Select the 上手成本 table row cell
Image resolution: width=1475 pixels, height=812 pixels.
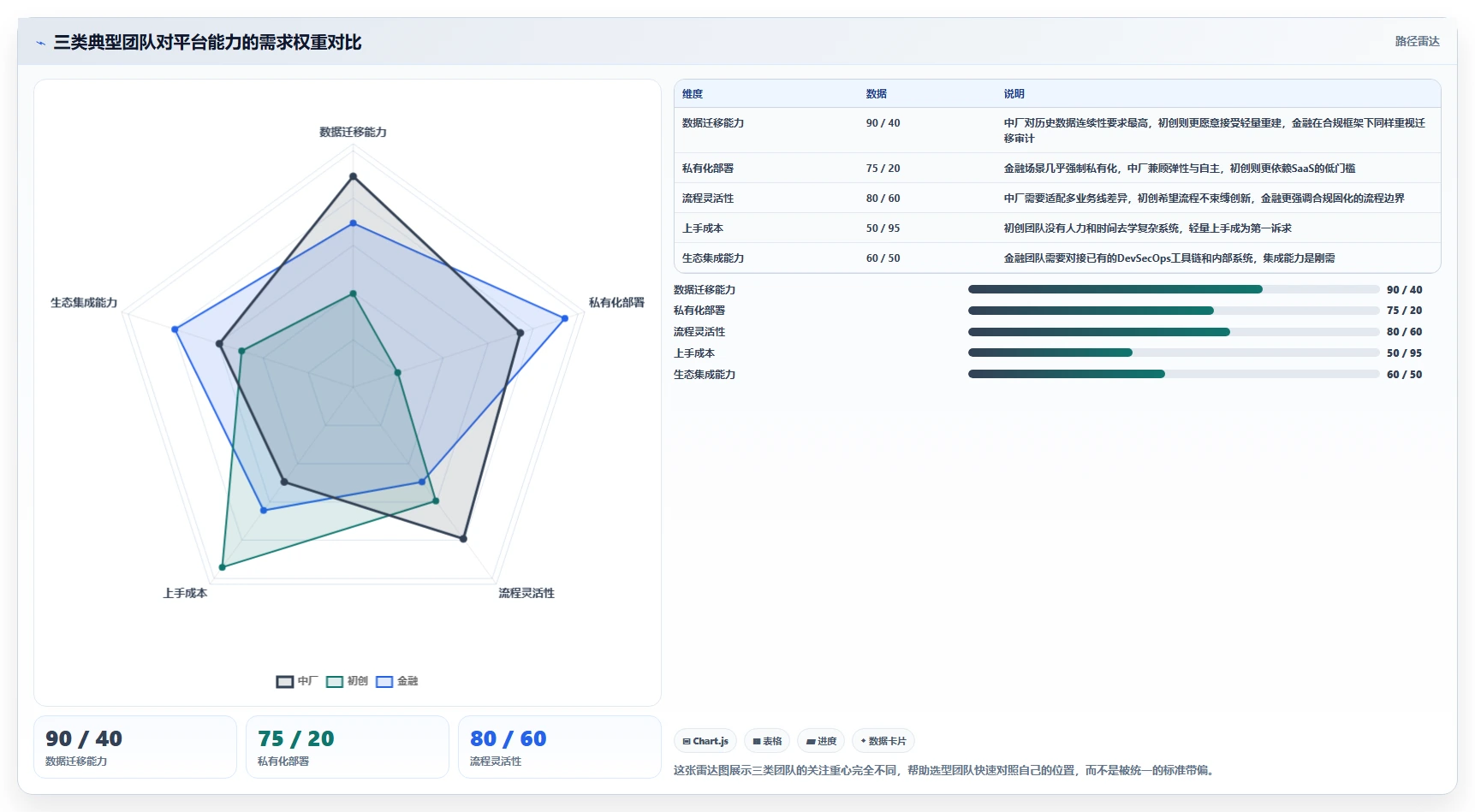703,228
